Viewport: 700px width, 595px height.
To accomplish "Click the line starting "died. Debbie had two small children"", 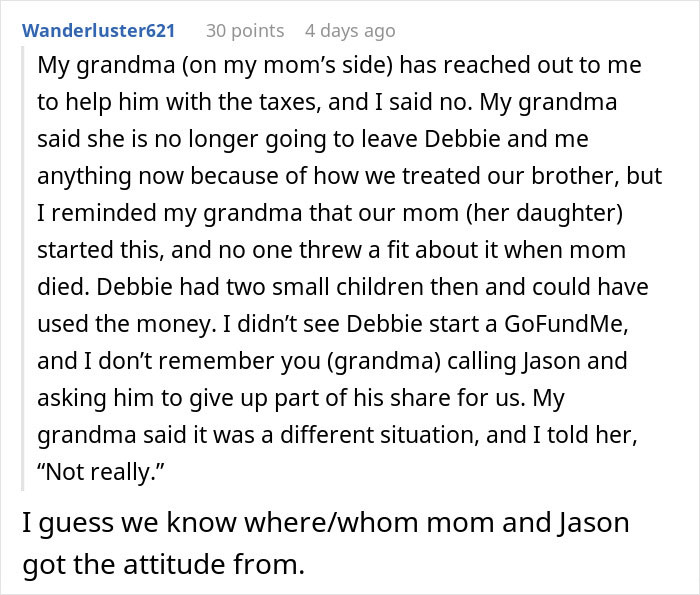I will point(342,287).
